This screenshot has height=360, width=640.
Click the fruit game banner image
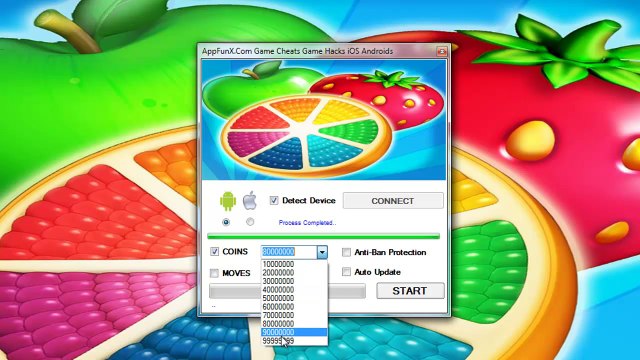pos(324,120)
